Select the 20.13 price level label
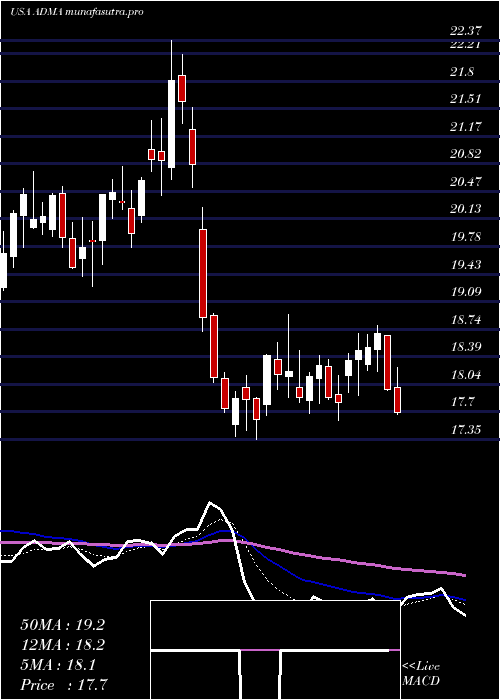The image size is (500, 700). (x=465, y=209)
